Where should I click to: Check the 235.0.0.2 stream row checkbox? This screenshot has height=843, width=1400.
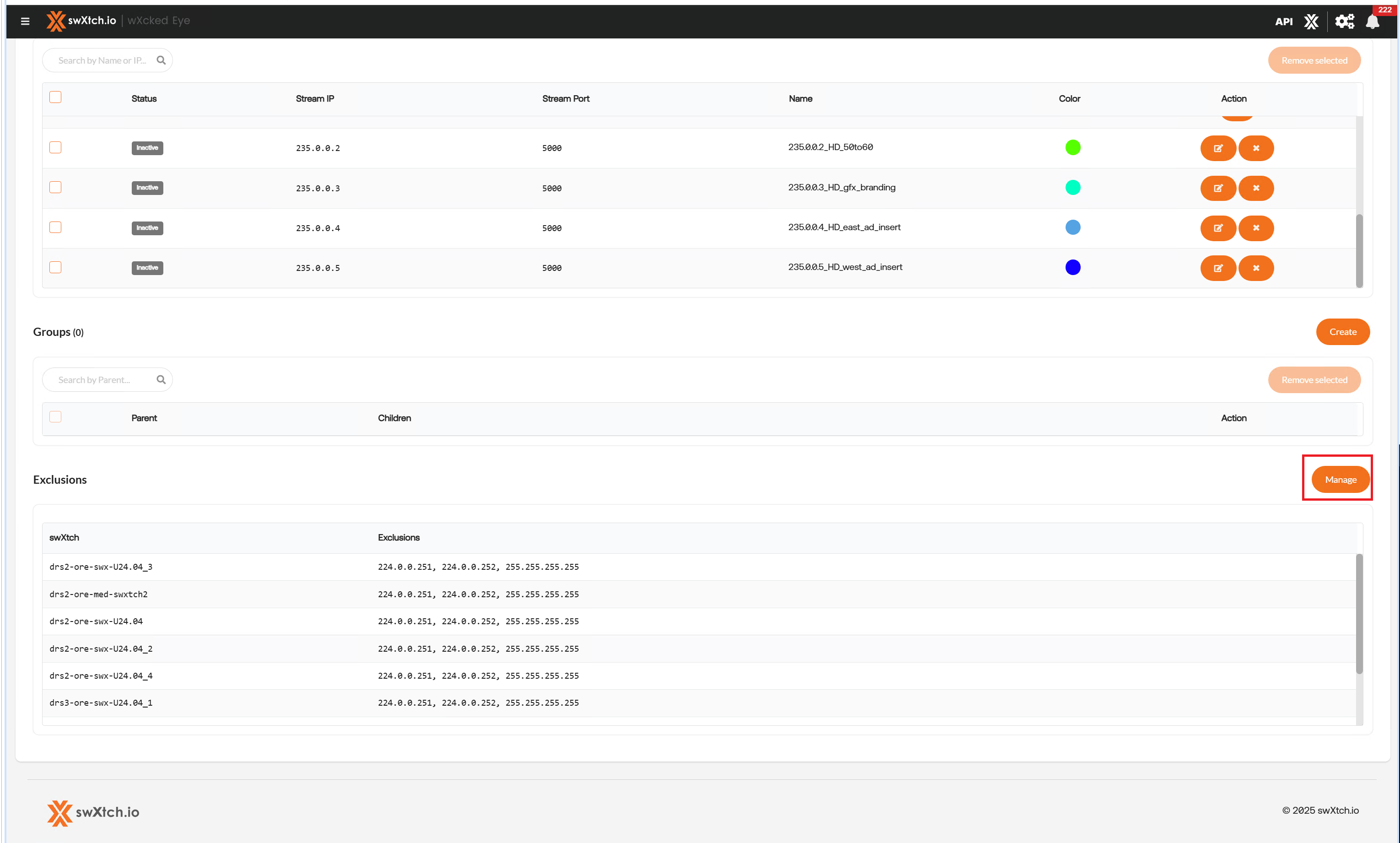[55, 148]
